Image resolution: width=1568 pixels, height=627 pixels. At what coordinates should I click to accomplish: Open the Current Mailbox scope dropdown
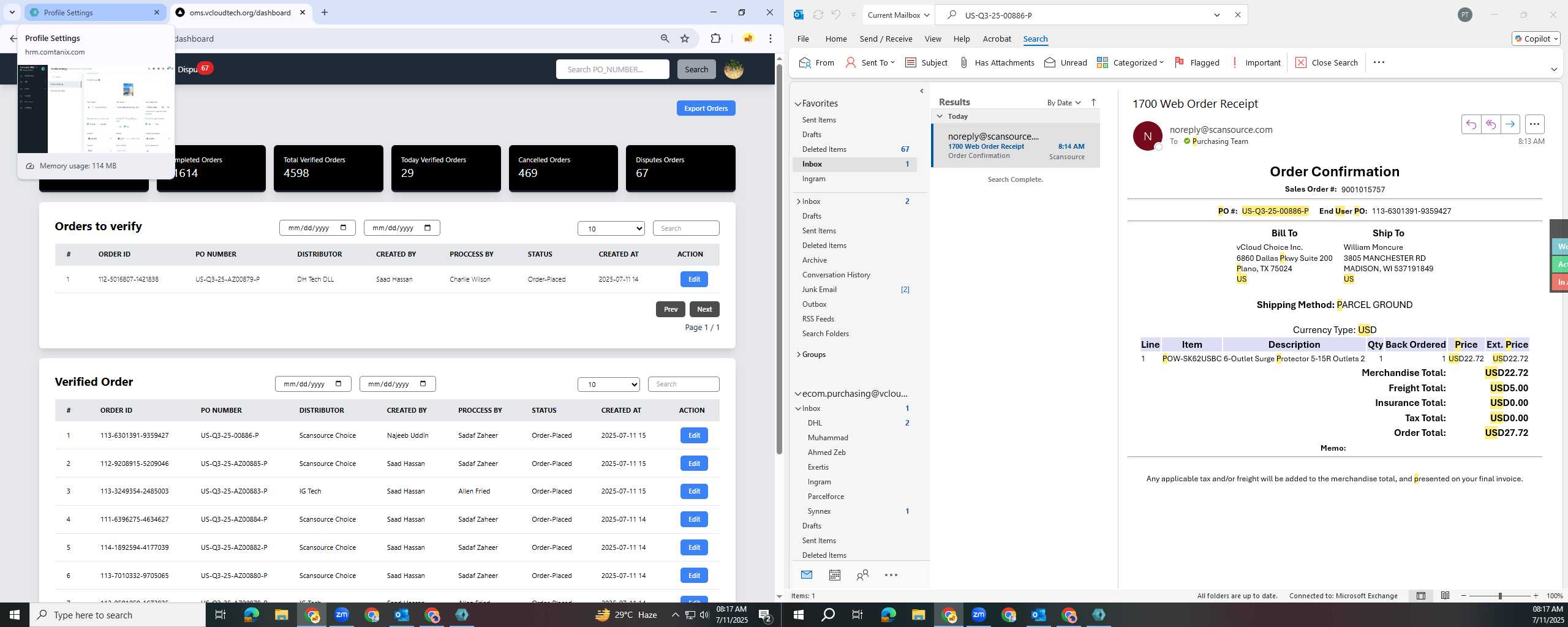(x=898, y=15)
